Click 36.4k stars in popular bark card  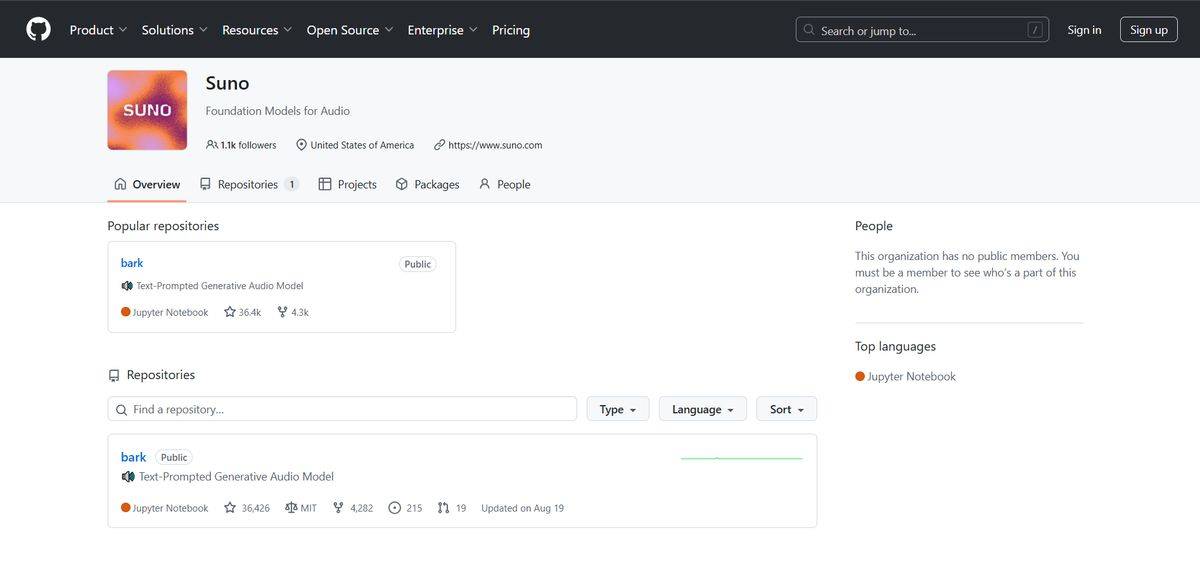242,312
